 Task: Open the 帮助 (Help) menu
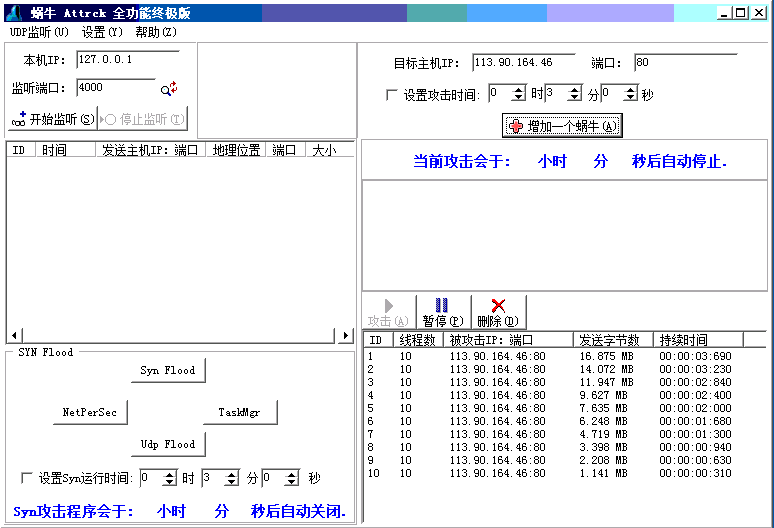(155, 32)
